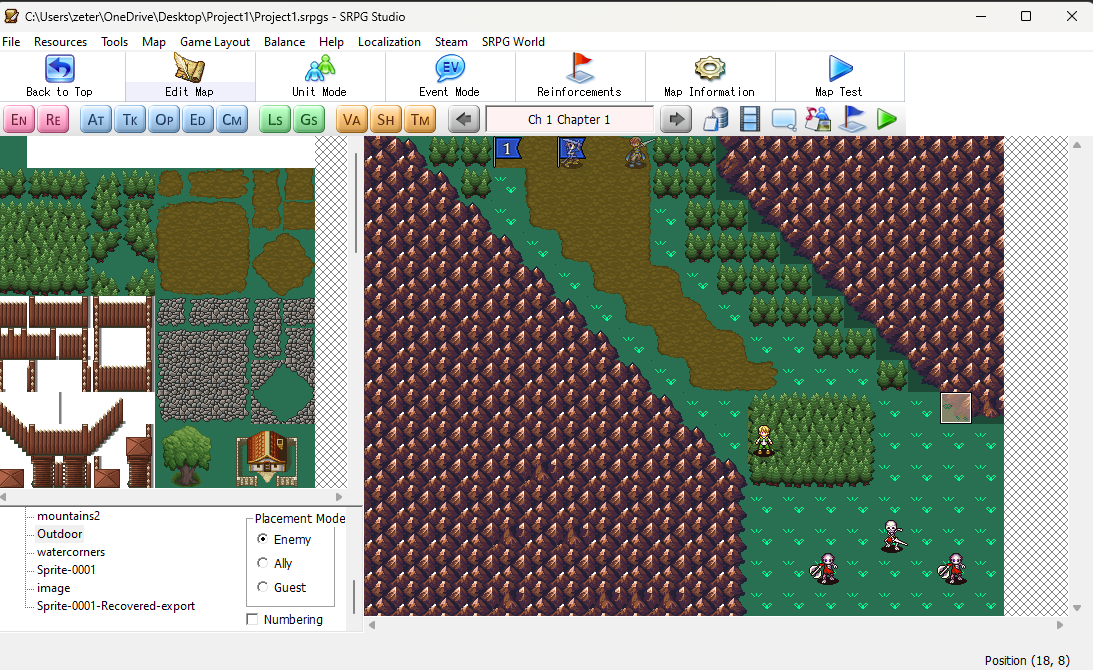The image size is (1093, 670).
Task: Click the blue flag marked 1
Action: 507,149
